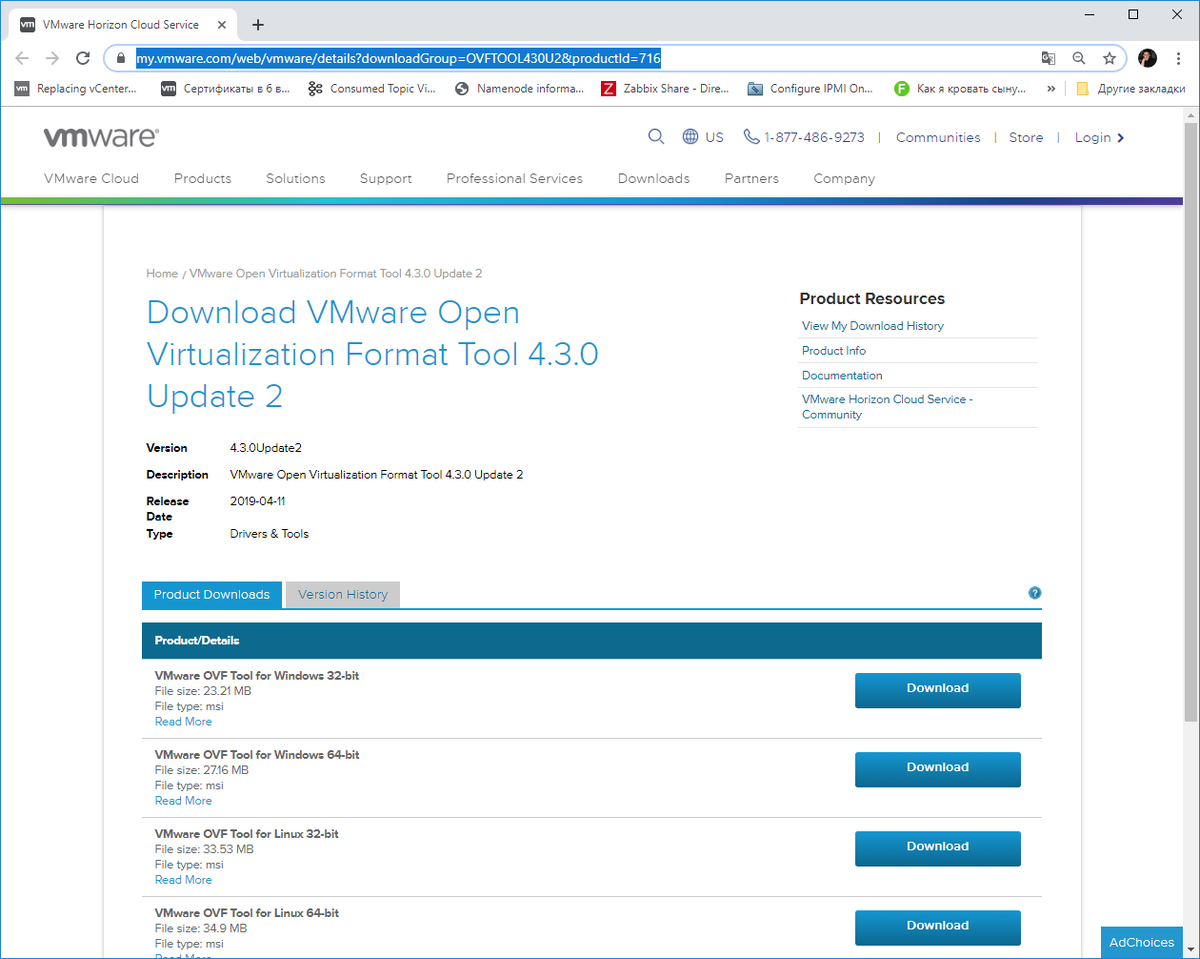Click the Product Info link
1200x959 pixels.
[x=834, y=350]
